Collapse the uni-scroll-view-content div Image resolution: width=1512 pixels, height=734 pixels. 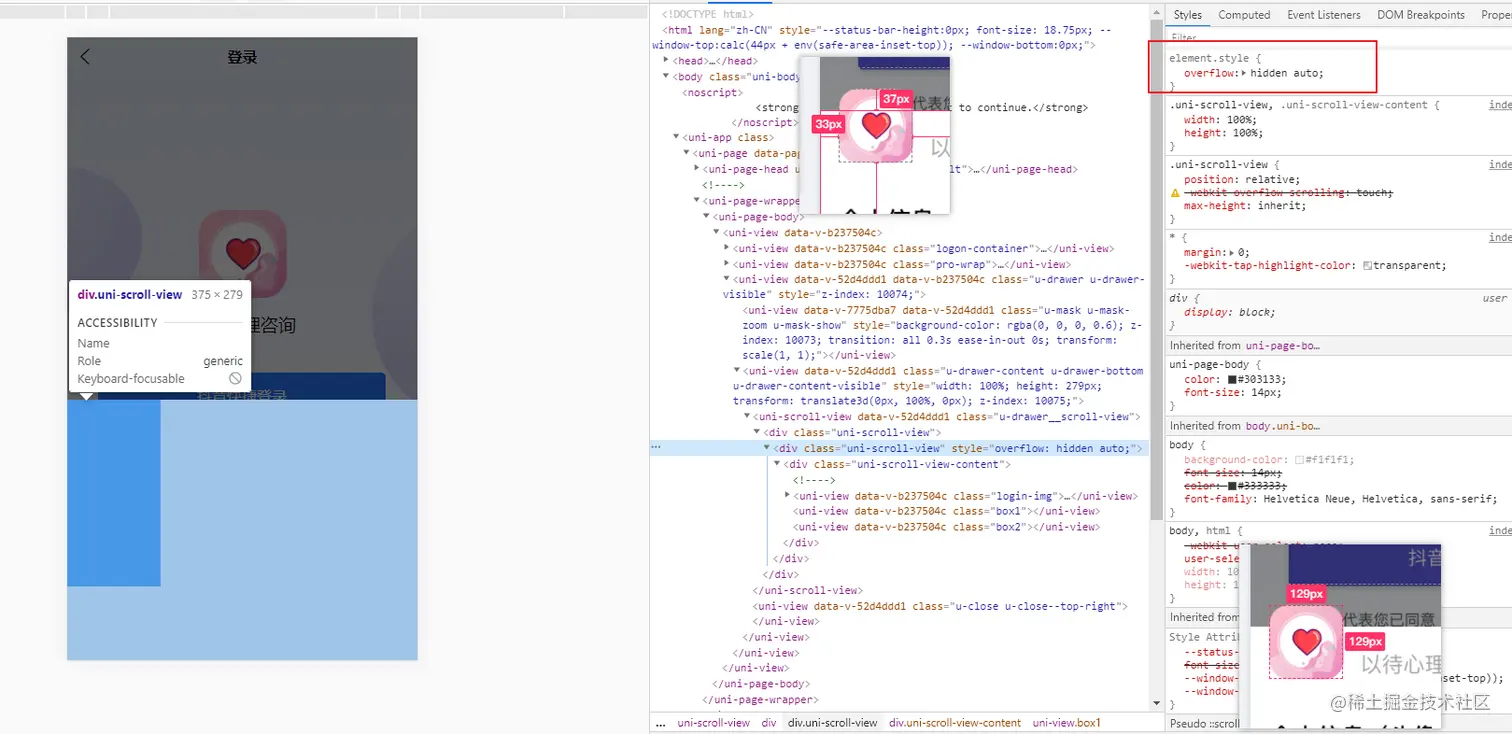coord(777,464)
